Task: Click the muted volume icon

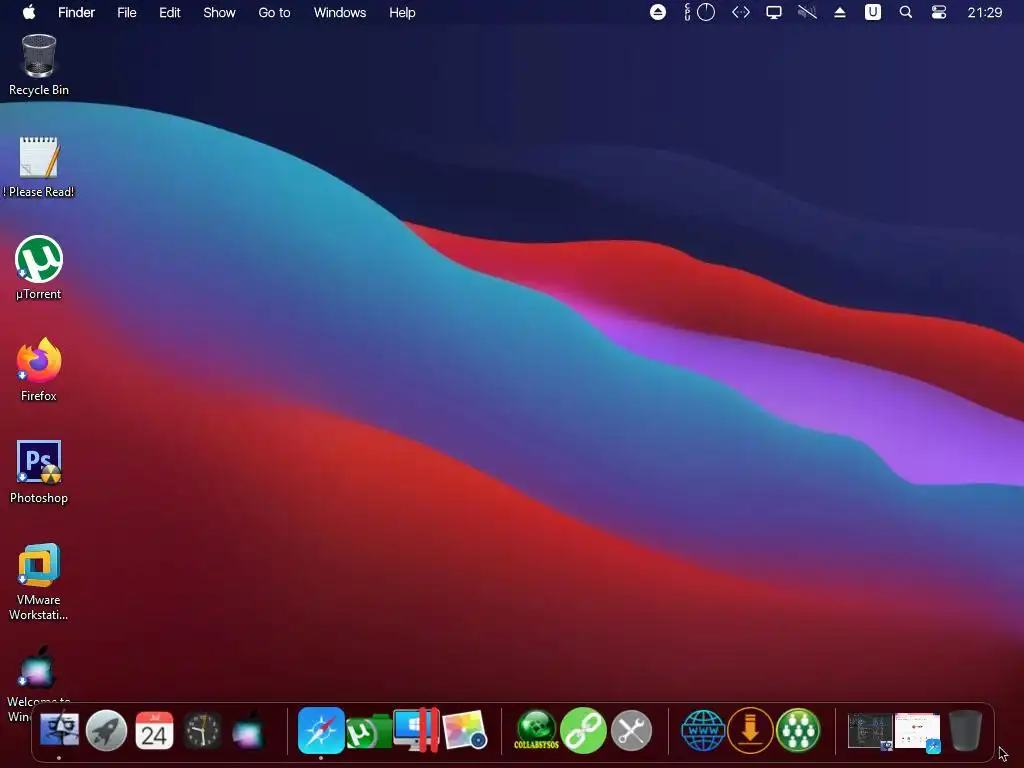Action: (x=807, y=12)
